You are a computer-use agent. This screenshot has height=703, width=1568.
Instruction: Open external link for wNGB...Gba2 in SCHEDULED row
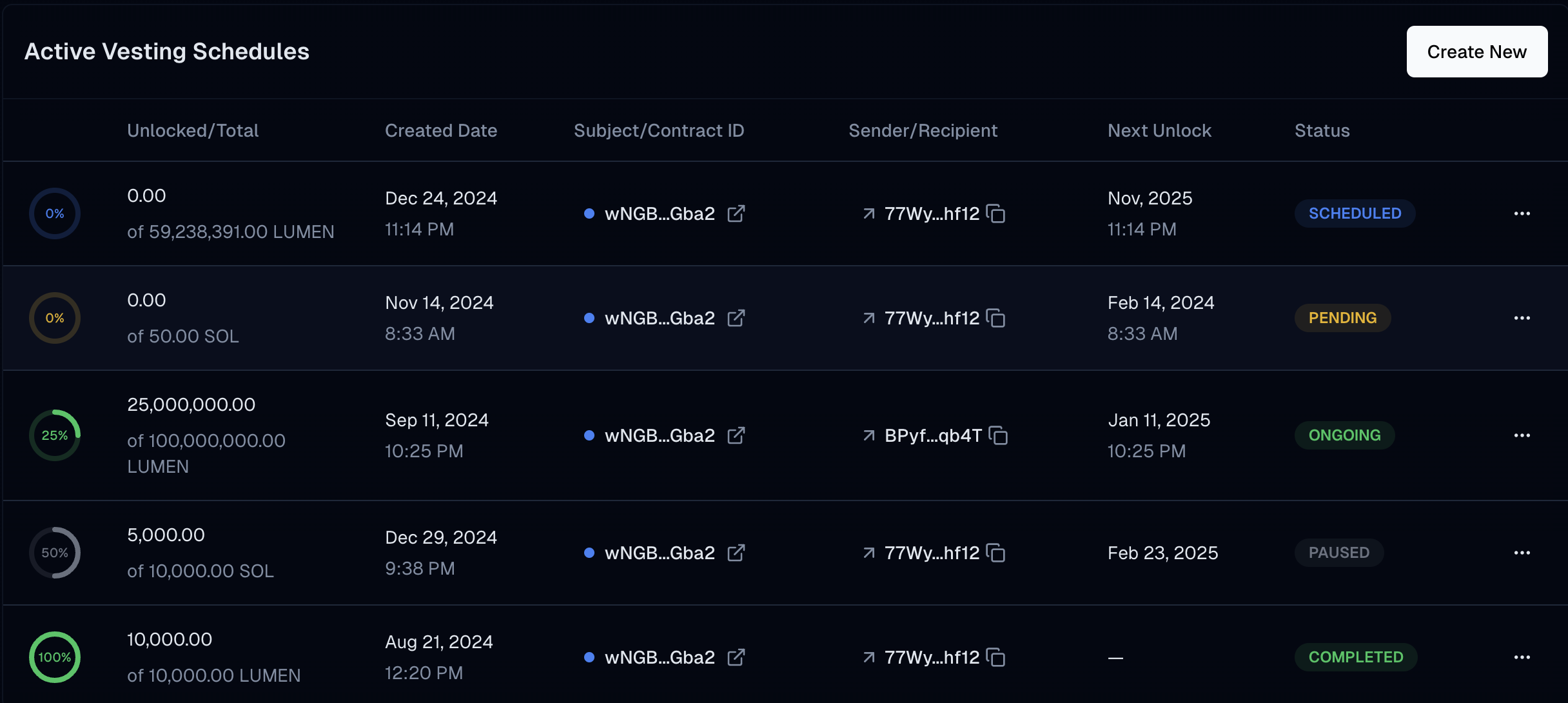pos(737,213)
